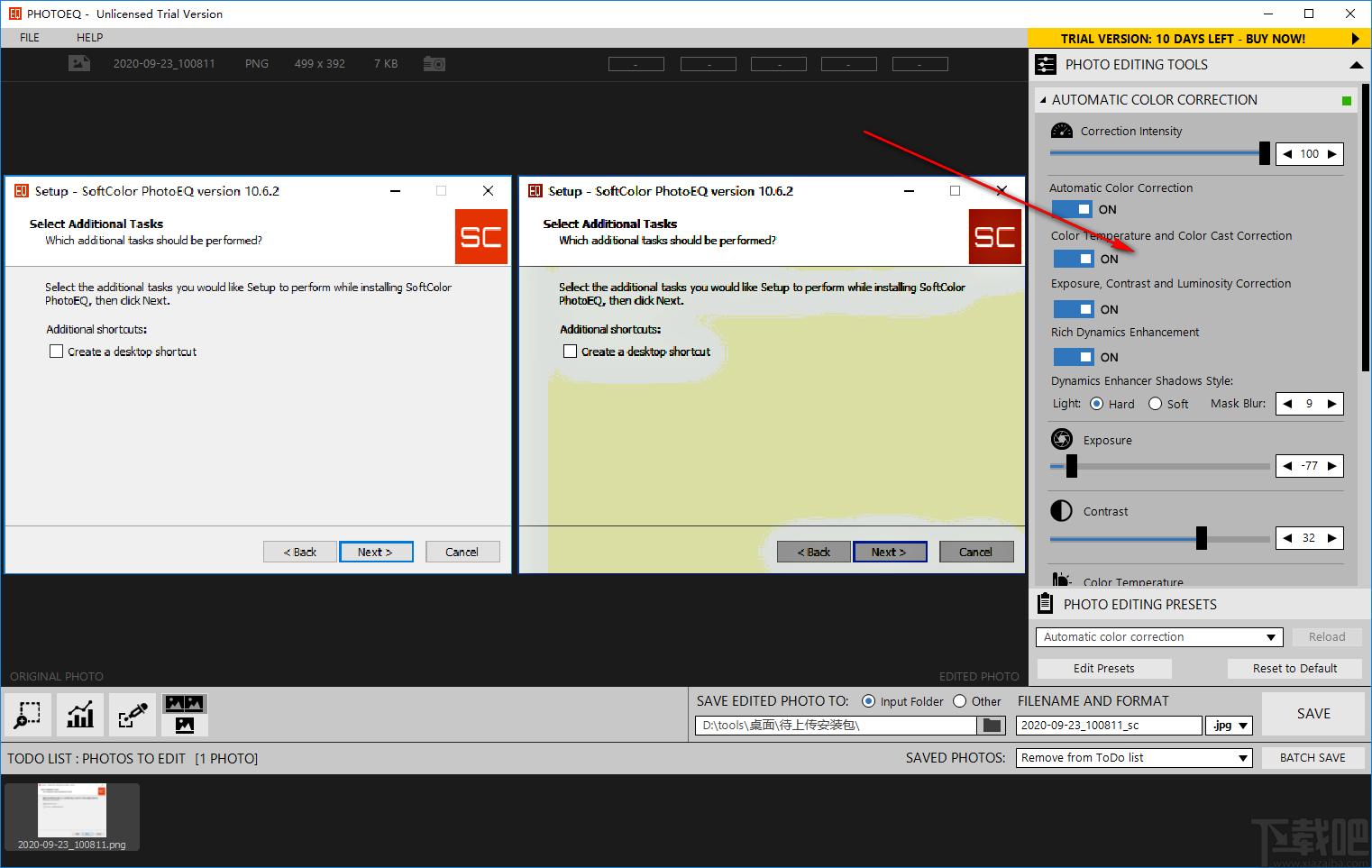Click the SAVE button

1313,714
